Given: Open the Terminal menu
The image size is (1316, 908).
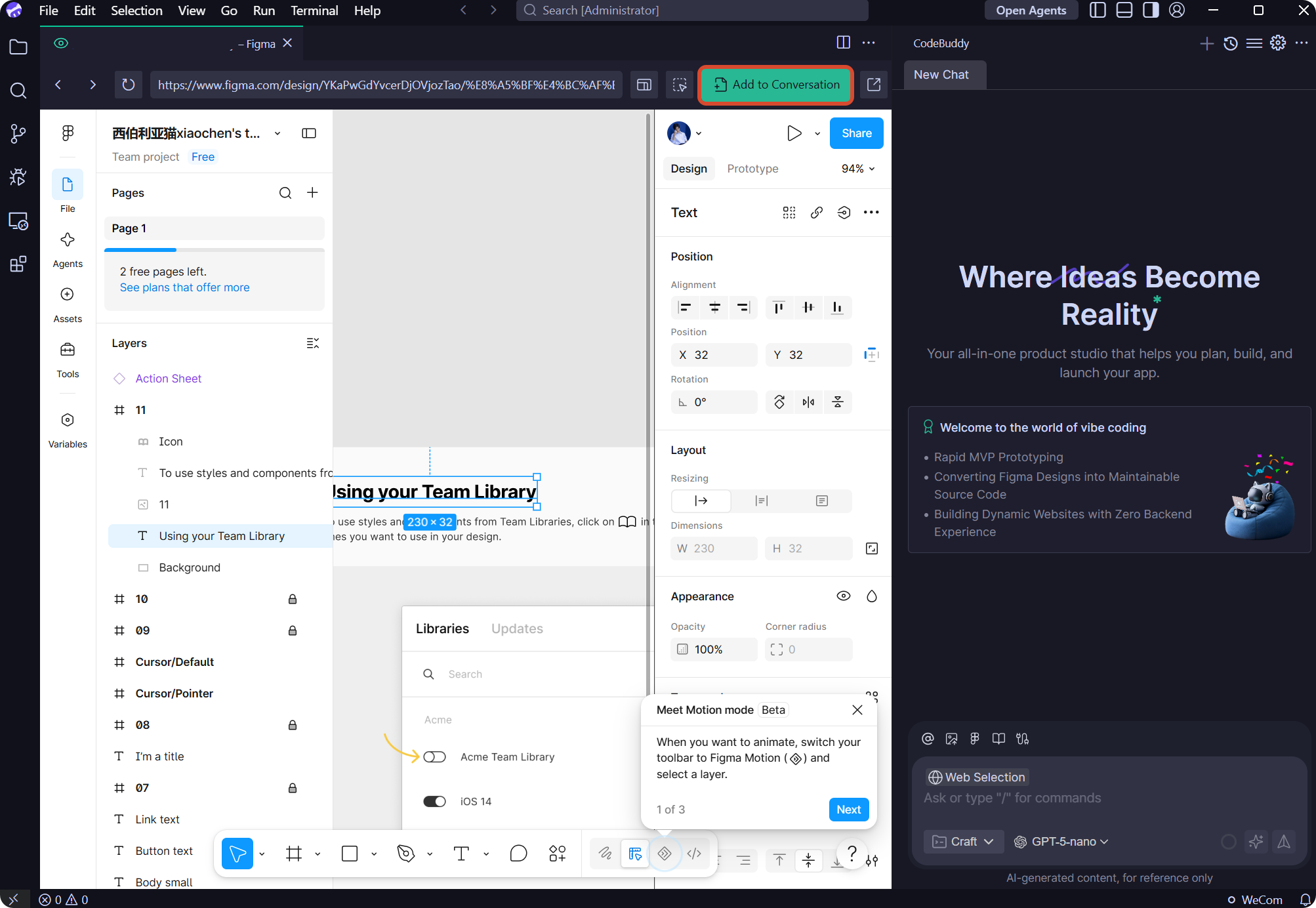Looking at the screenshot, I should 314,10.
